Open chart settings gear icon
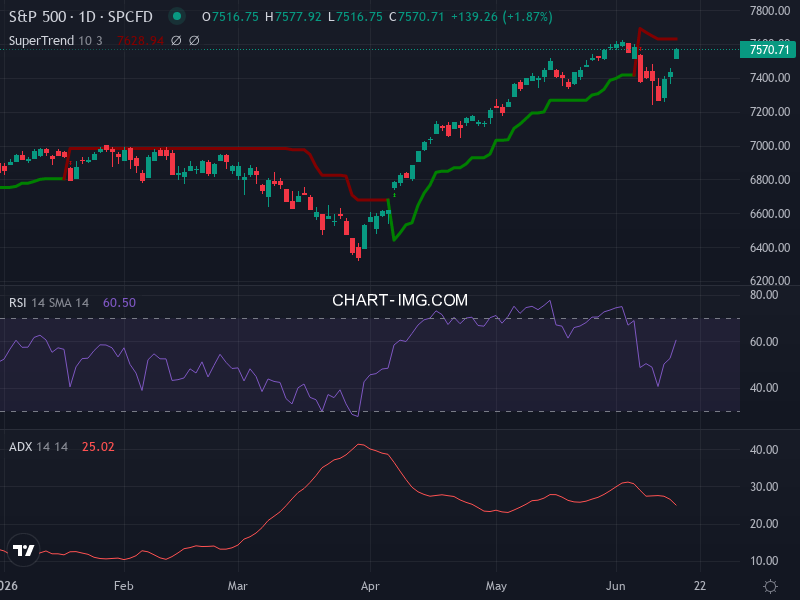Image resolution: width=800 pixels, height=600 pixels. pyautogui.click(x=770, y=586)
